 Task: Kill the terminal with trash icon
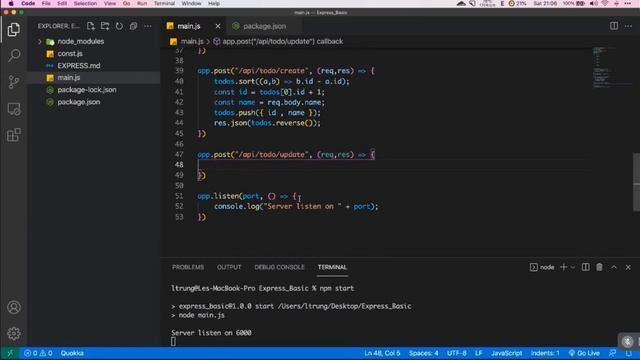(x=599, y=267)
